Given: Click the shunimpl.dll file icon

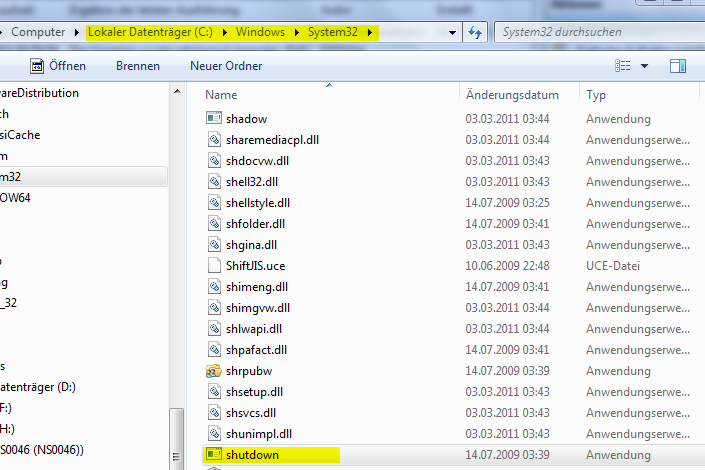Looking at the screenshot, I should 214,434.
